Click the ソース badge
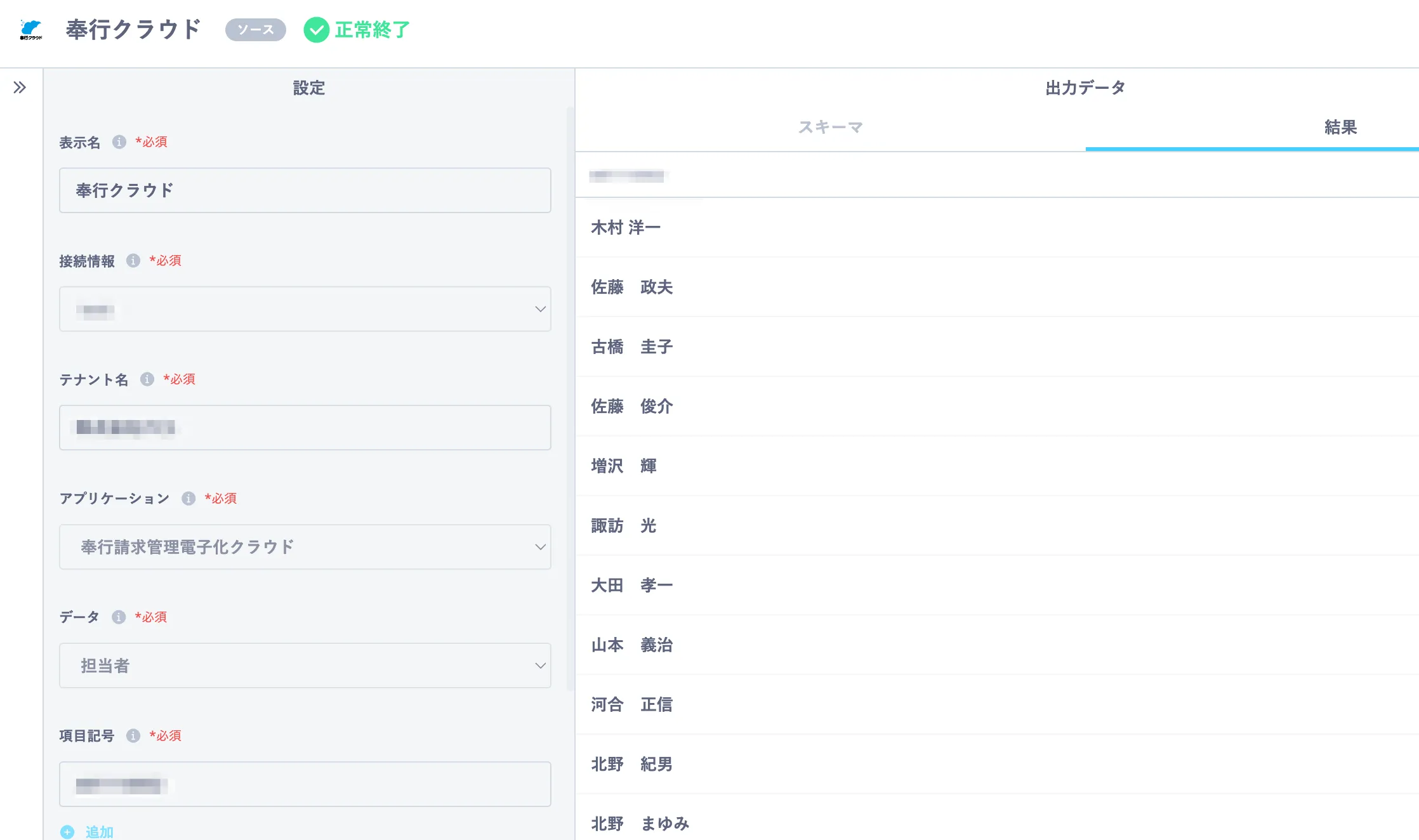 256,30
